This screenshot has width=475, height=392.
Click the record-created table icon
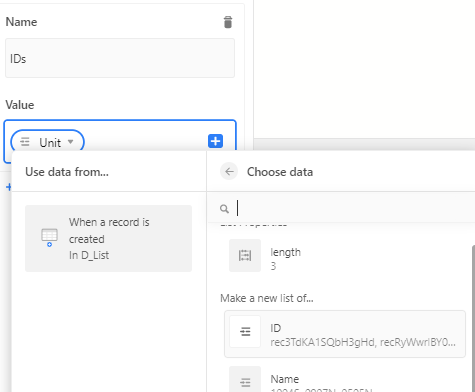49,238
